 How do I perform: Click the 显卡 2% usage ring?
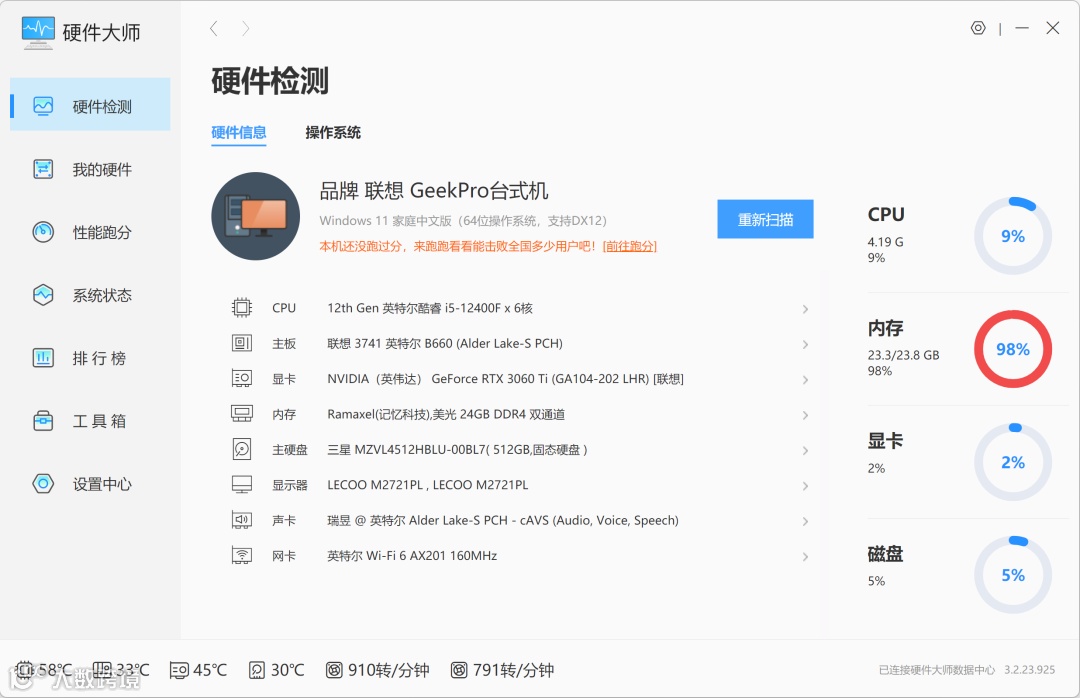click(x=1012, y=462)
